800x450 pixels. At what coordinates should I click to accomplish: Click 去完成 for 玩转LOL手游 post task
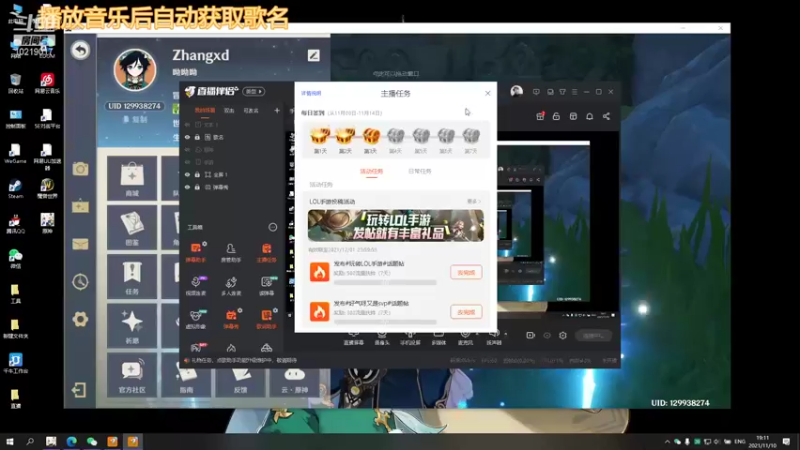pyautogui.click(x=466, y=272)
